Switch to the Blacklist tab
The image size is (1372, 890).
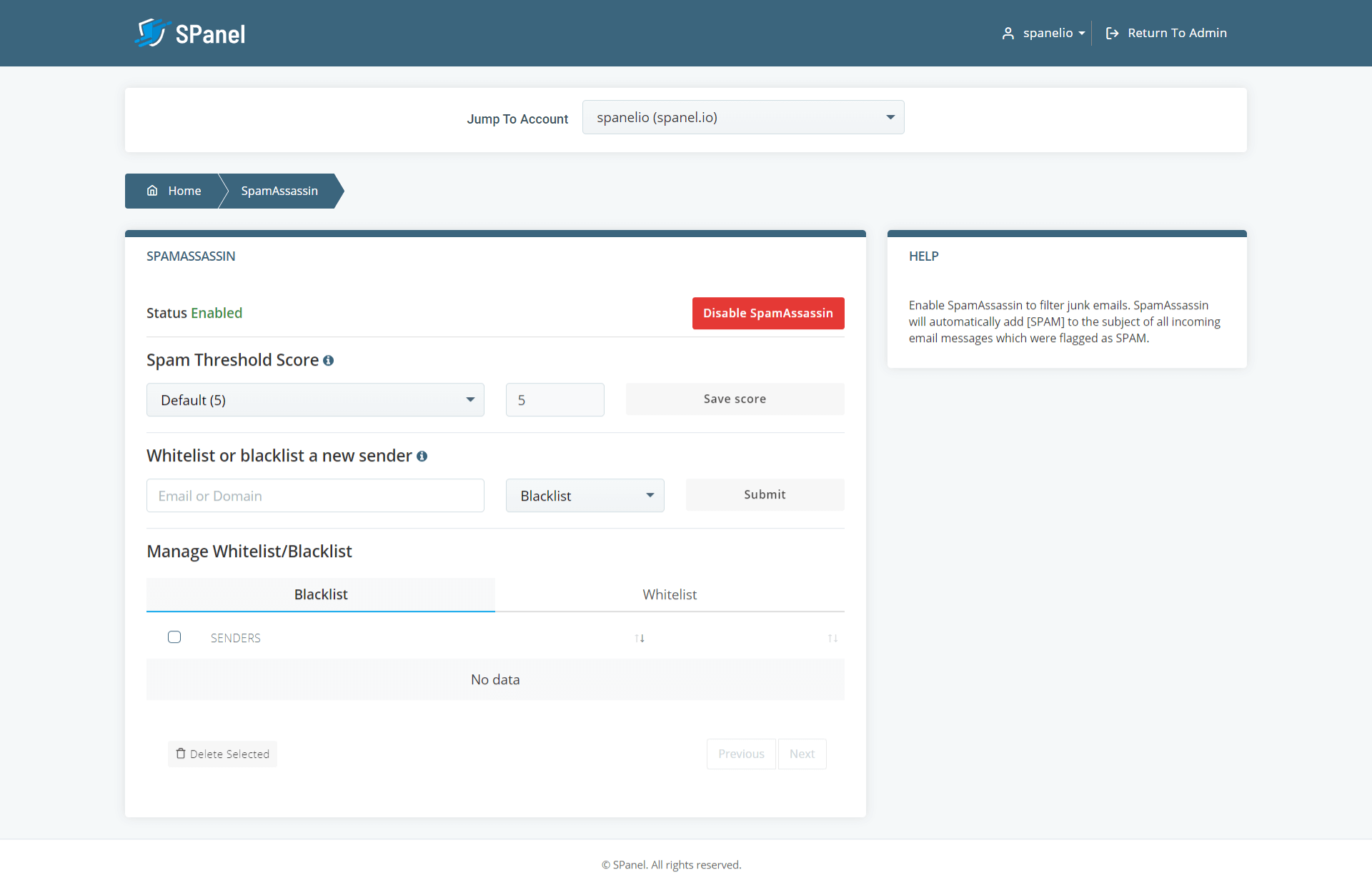point(321,594)
